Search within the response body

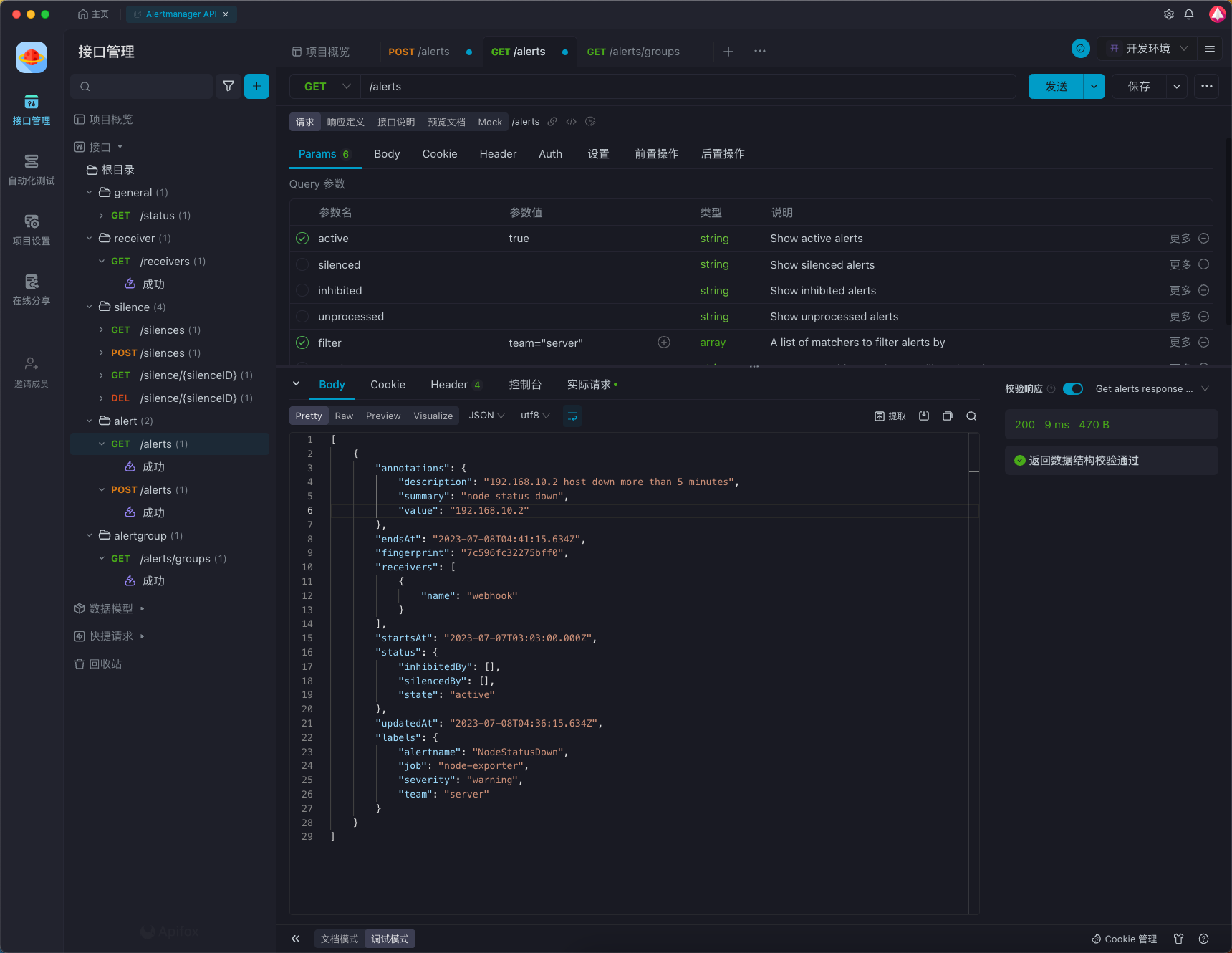pos(971,416)
